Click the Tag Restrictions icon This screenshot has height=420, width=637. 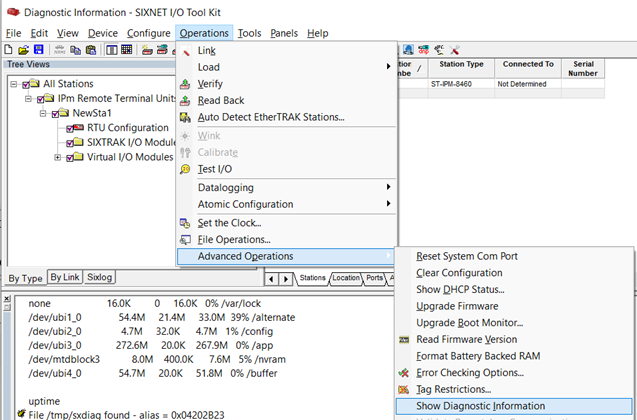(404, 390)
